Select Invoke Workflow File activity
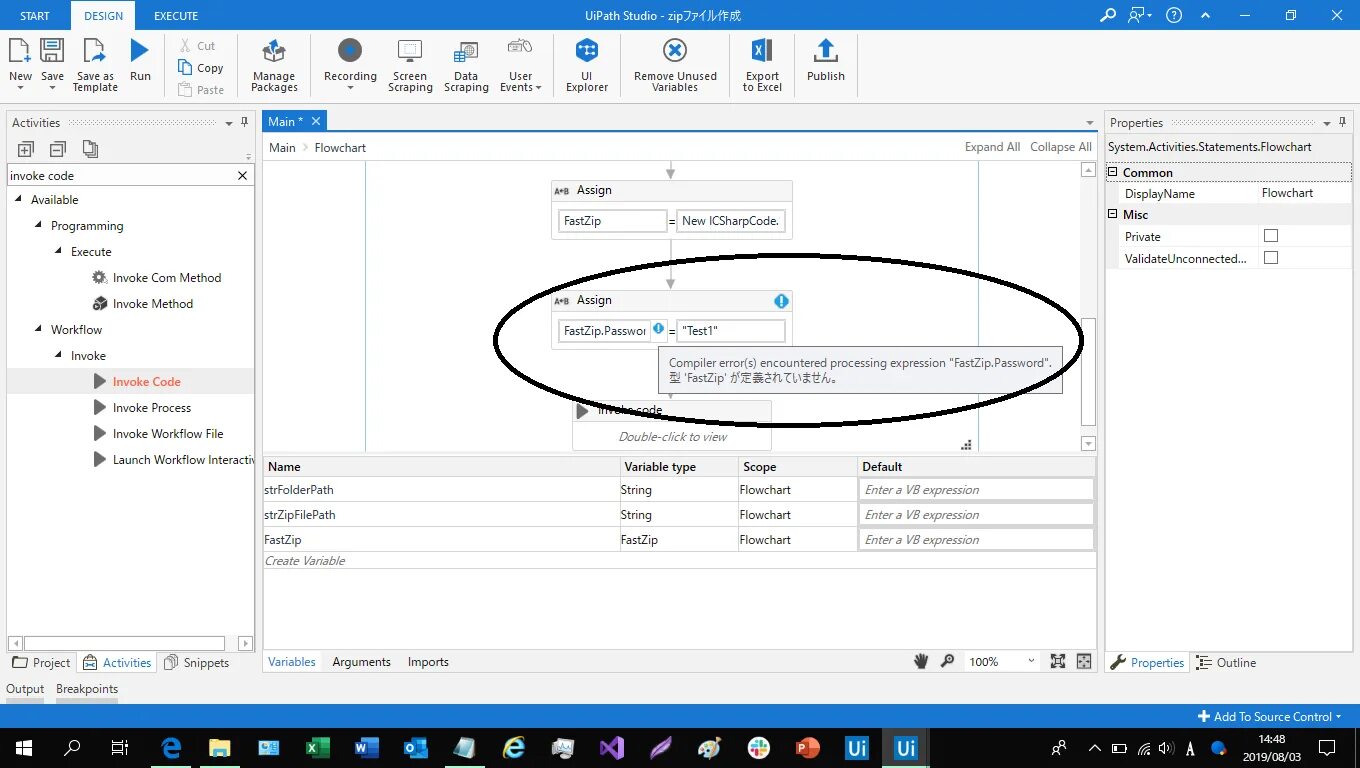The image size is (1360, 768). [167, 434]
